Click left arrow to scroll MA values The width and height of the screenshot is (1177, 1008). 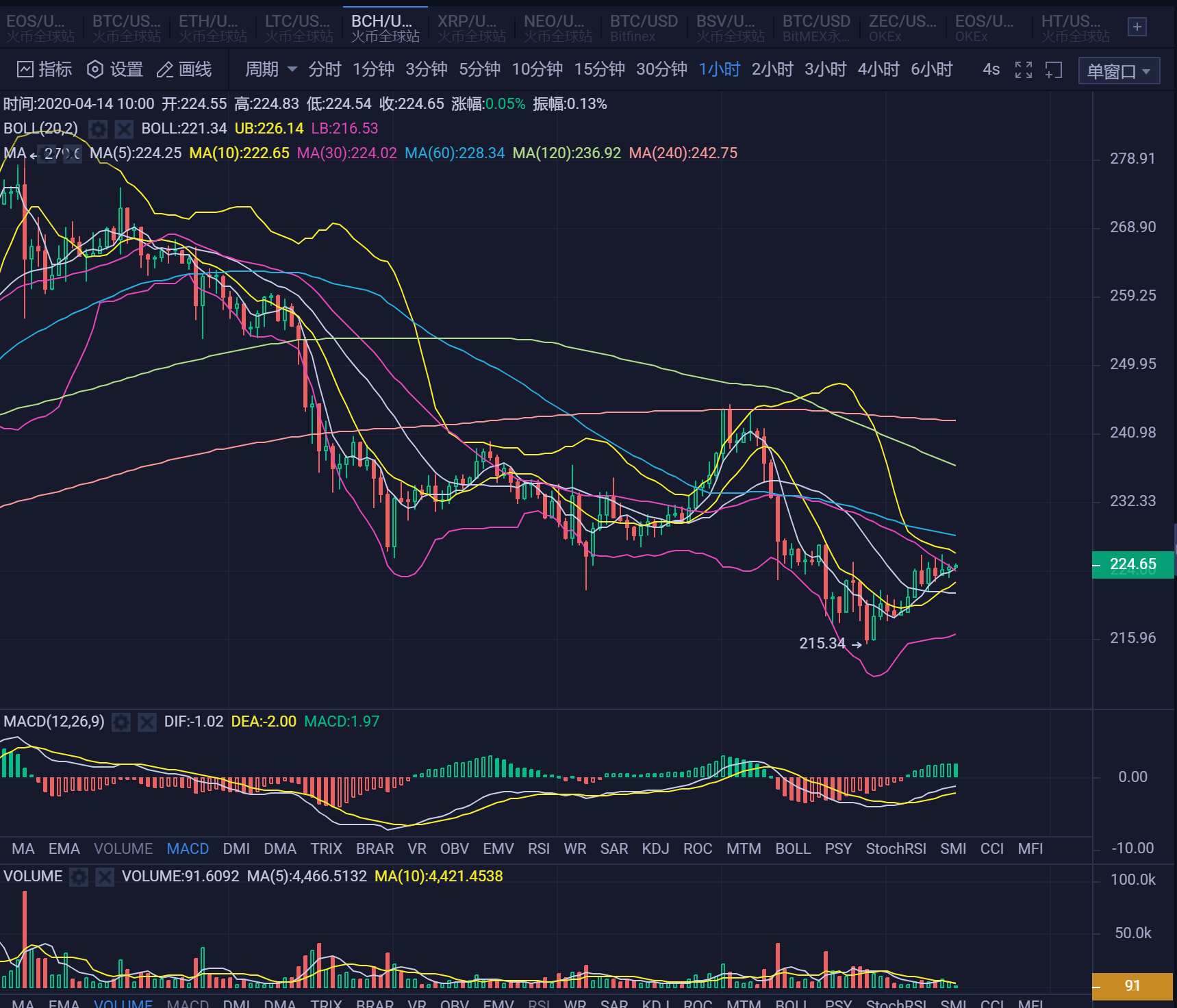[x=33, y=155]
